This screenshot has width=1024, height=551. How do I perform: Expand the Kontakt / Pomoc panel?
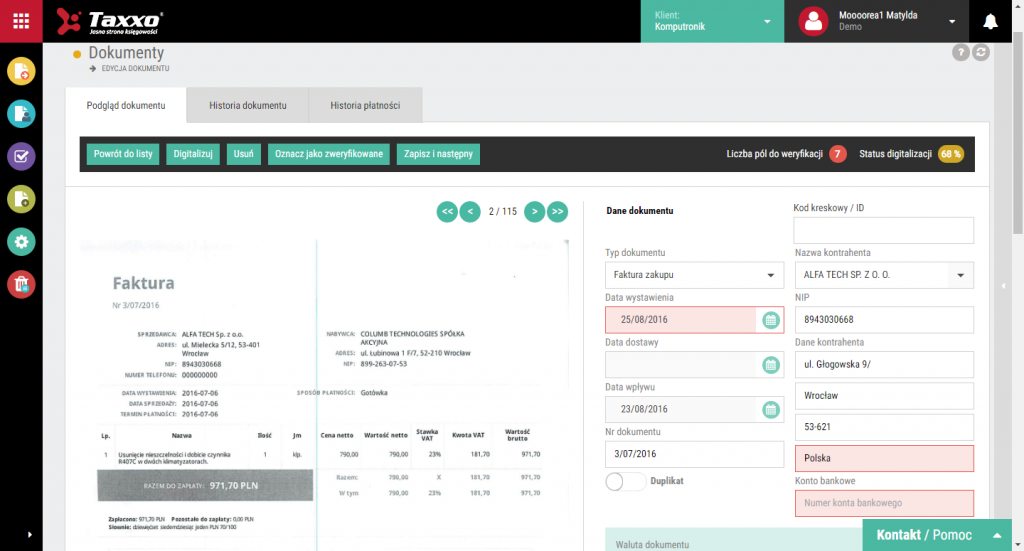[937, 535]
